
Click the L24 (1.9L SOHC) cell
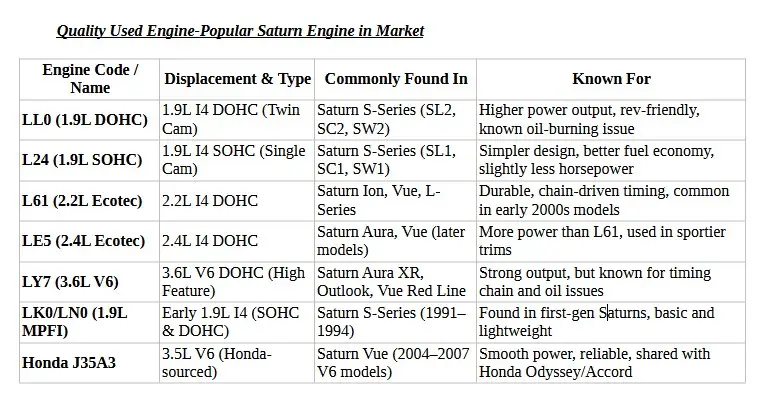[84, 160]
